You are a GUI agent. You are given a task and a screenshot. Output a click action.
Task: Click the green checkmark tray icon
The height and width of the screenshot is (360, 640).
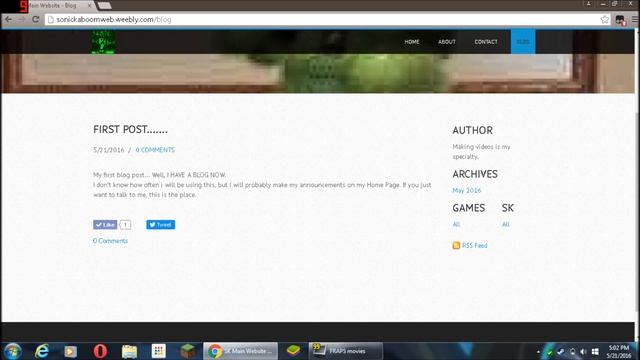(549, 352)
